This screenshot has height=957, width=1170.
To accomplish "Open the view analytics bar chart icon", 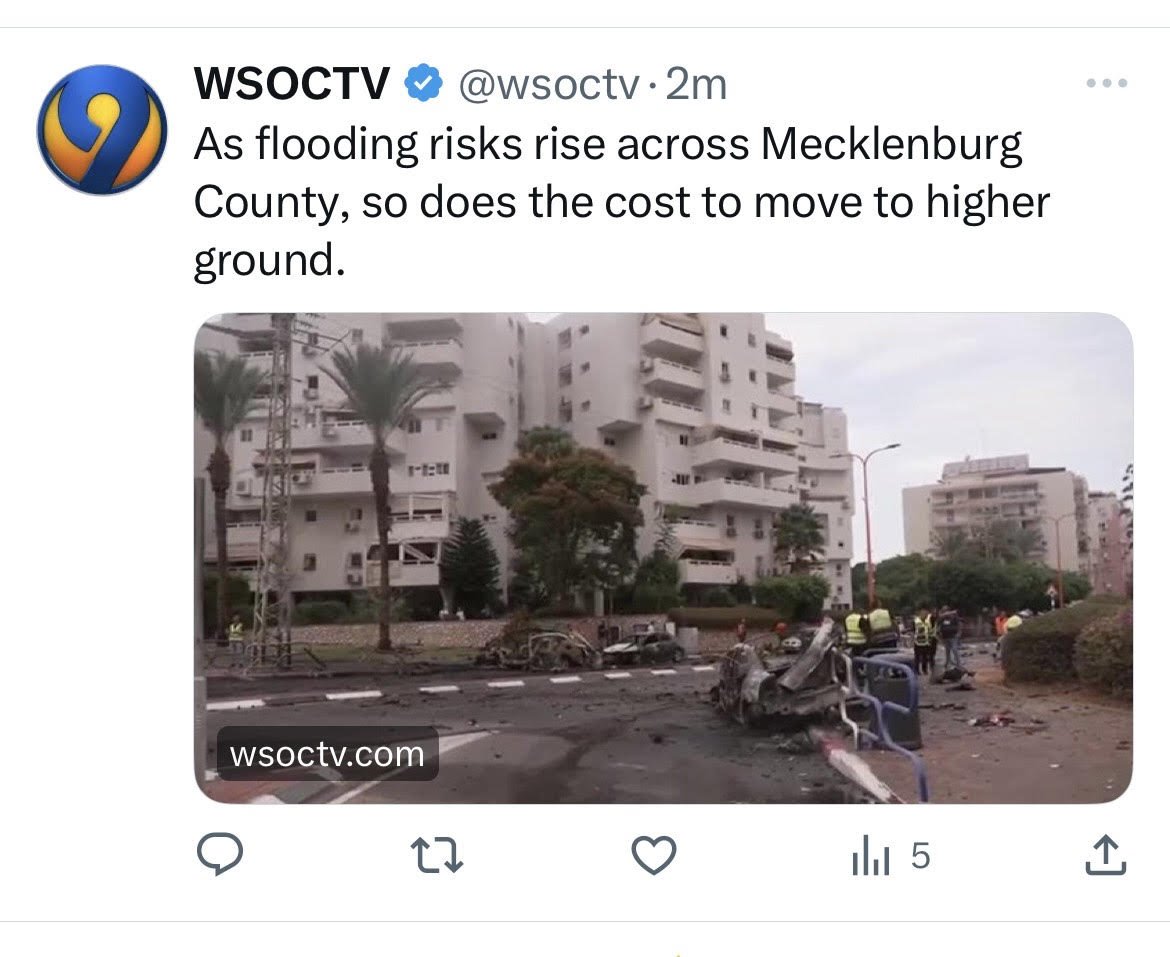I will point(870,856).
